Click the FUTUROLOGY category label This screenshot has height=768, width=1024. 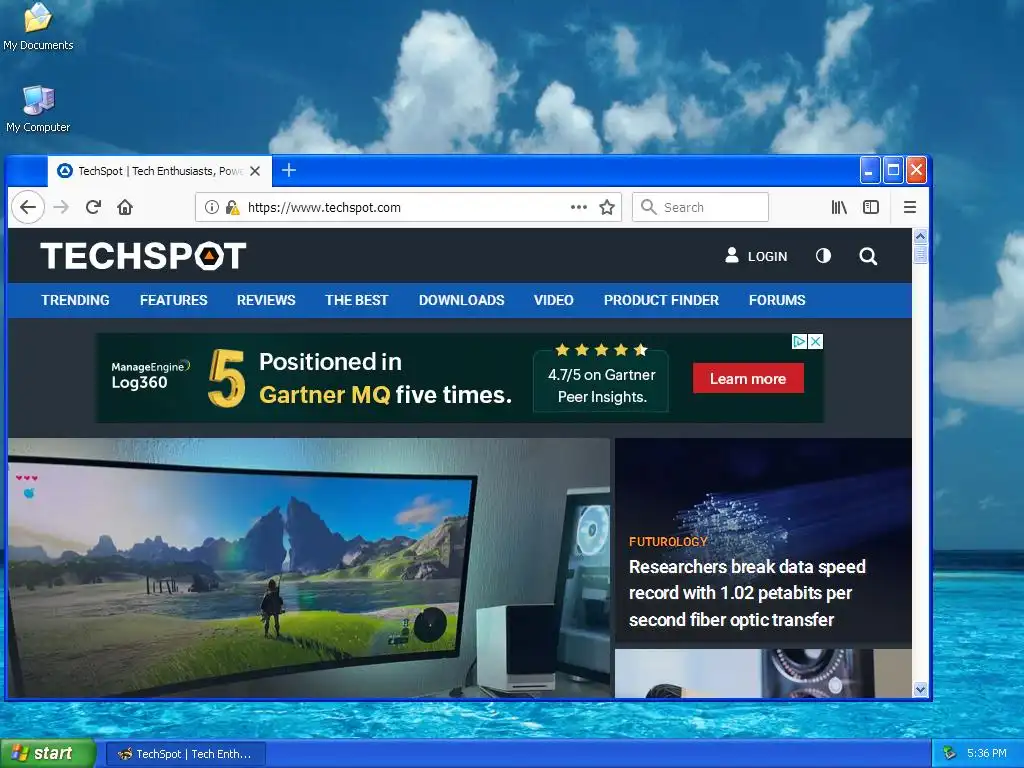click(668, 541)
